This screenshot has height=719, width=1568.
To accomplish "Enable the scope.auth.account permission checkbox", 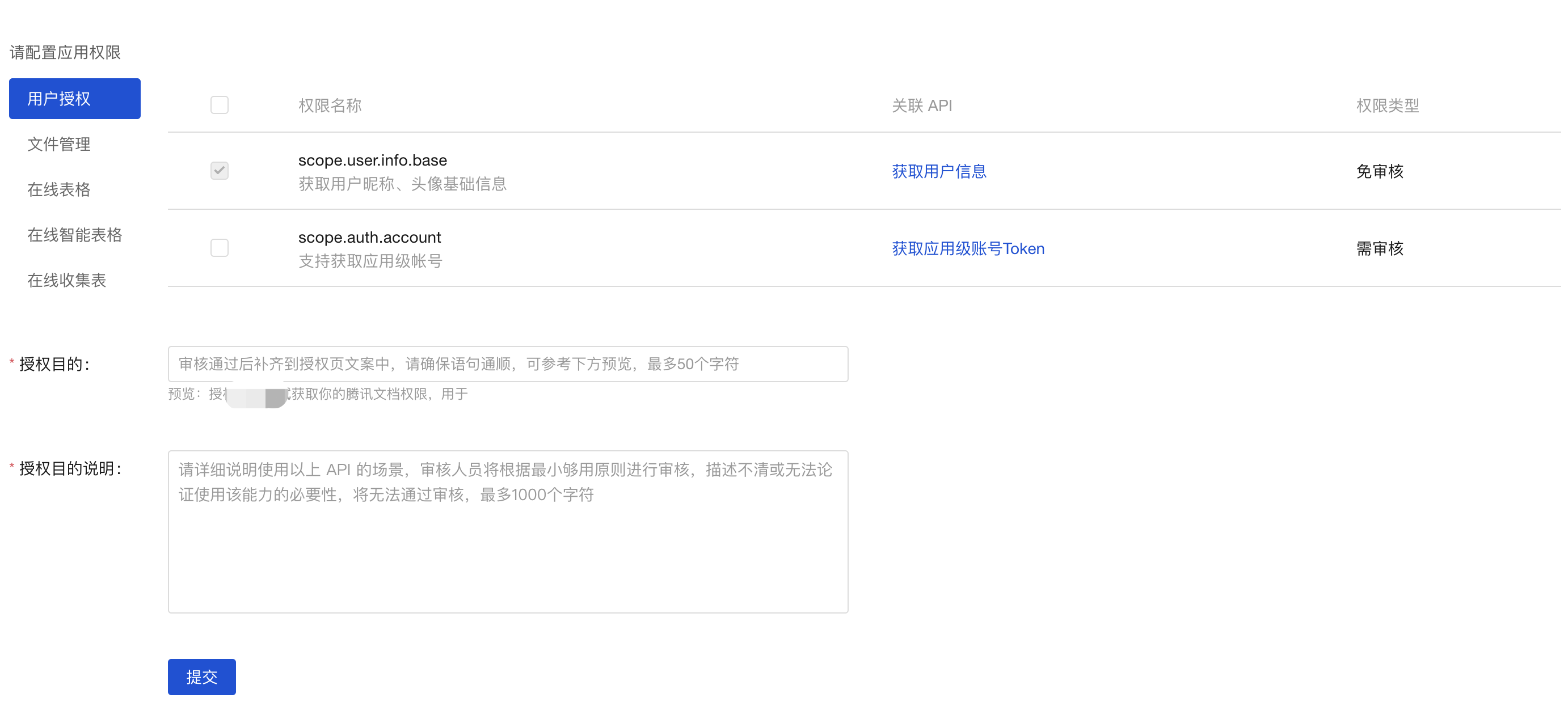I will click(x=219, y=248).
